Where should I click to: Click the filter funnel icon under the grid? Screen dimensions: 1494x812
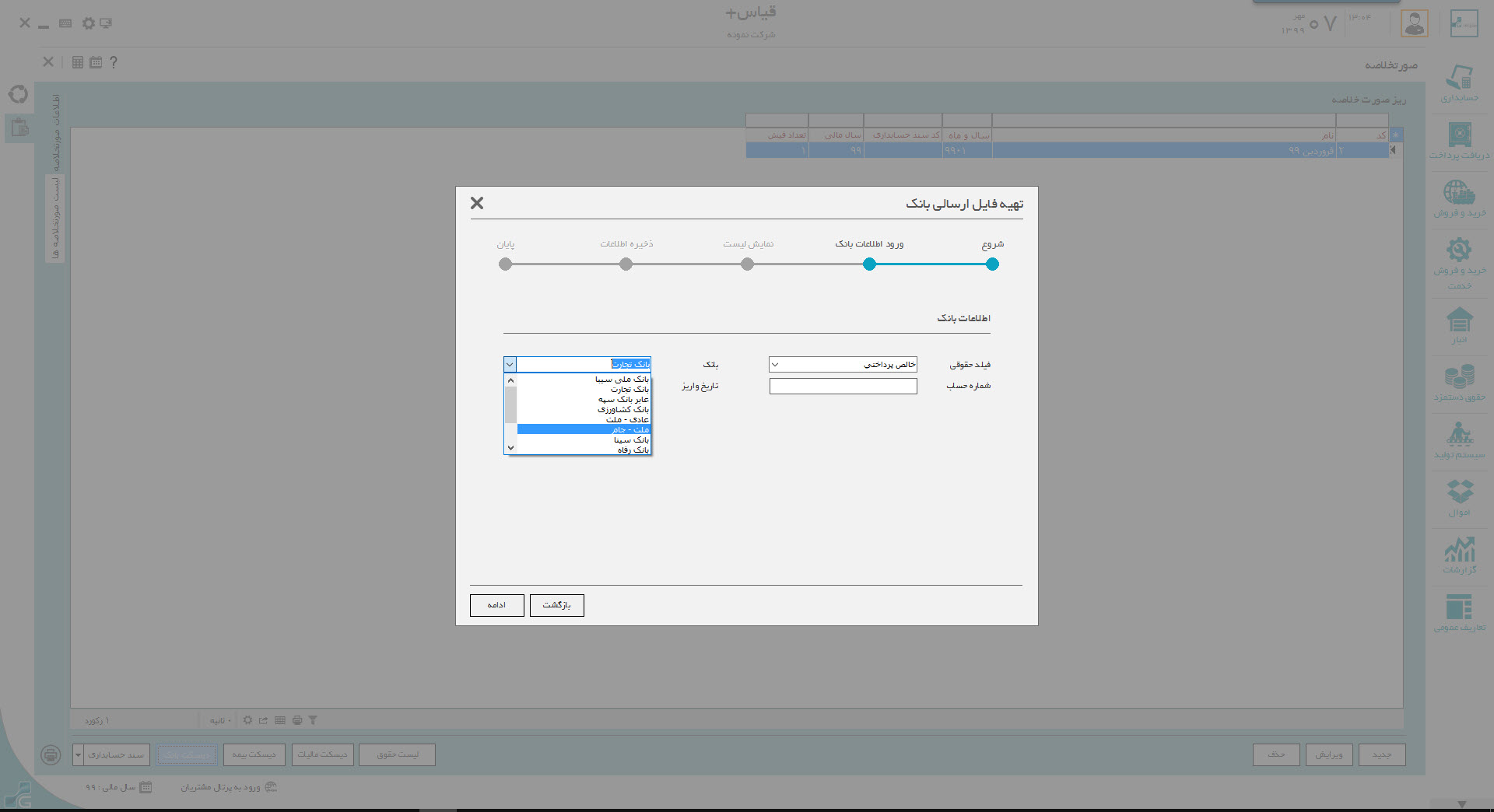tap(313, 720)
